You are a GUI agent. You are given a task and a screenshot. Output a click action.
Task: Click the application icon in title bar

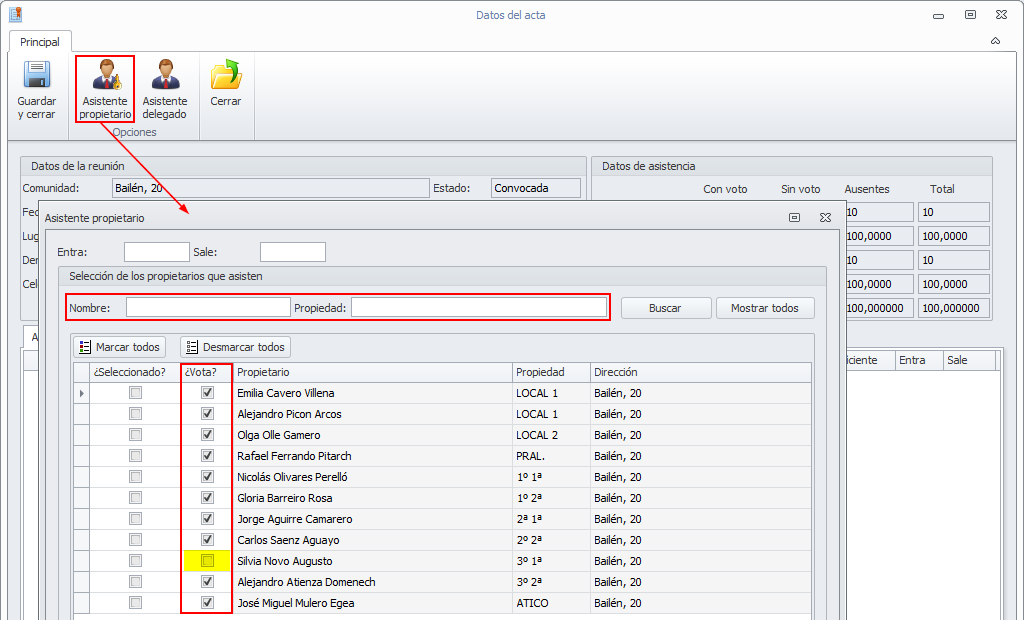click(16, 14)
